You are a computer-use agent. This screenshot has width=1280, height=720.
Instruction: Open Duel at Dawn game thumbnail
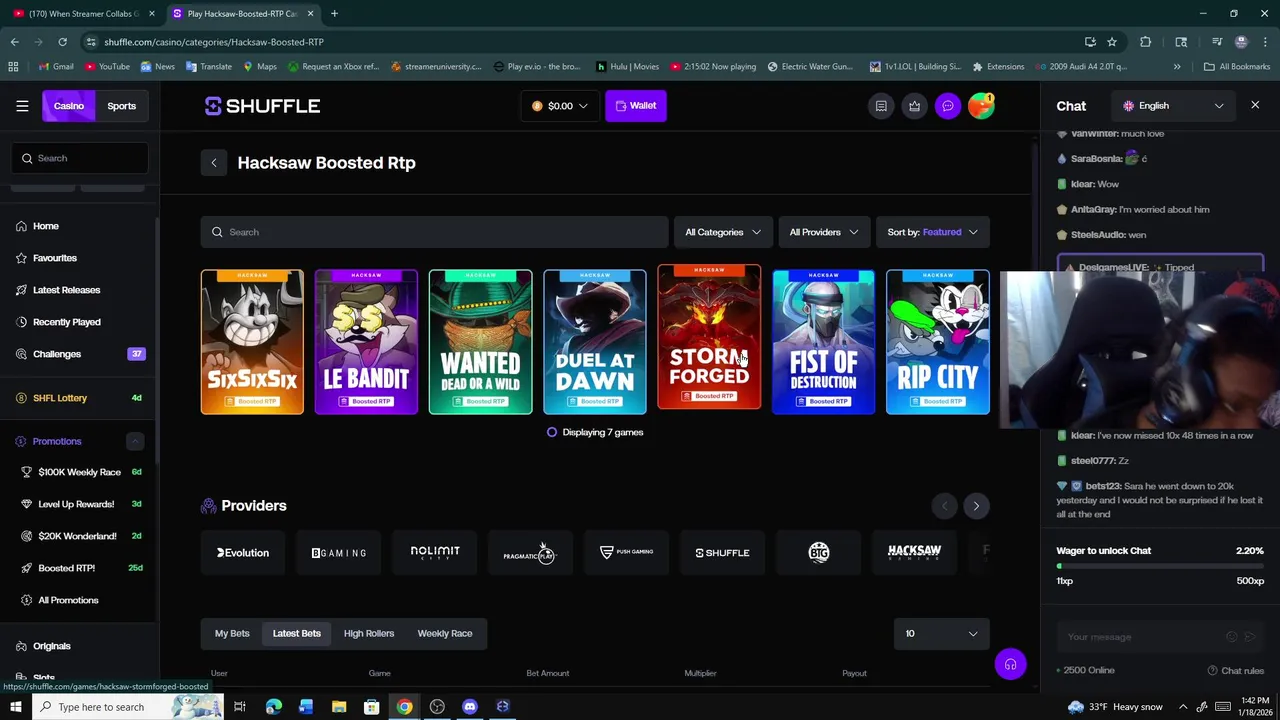(595, 342)
